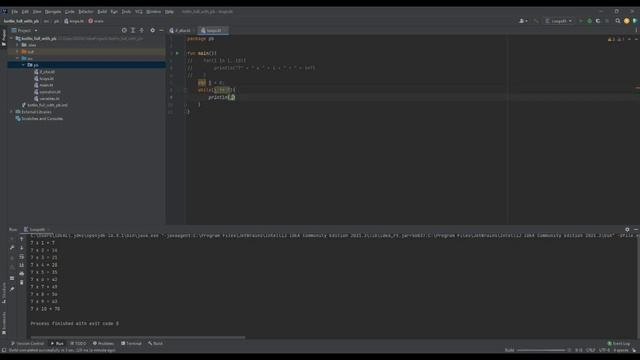The image size is (640, 360).
Task: Click the Debug bug icon in toolbar
Action: pos(589,21)
